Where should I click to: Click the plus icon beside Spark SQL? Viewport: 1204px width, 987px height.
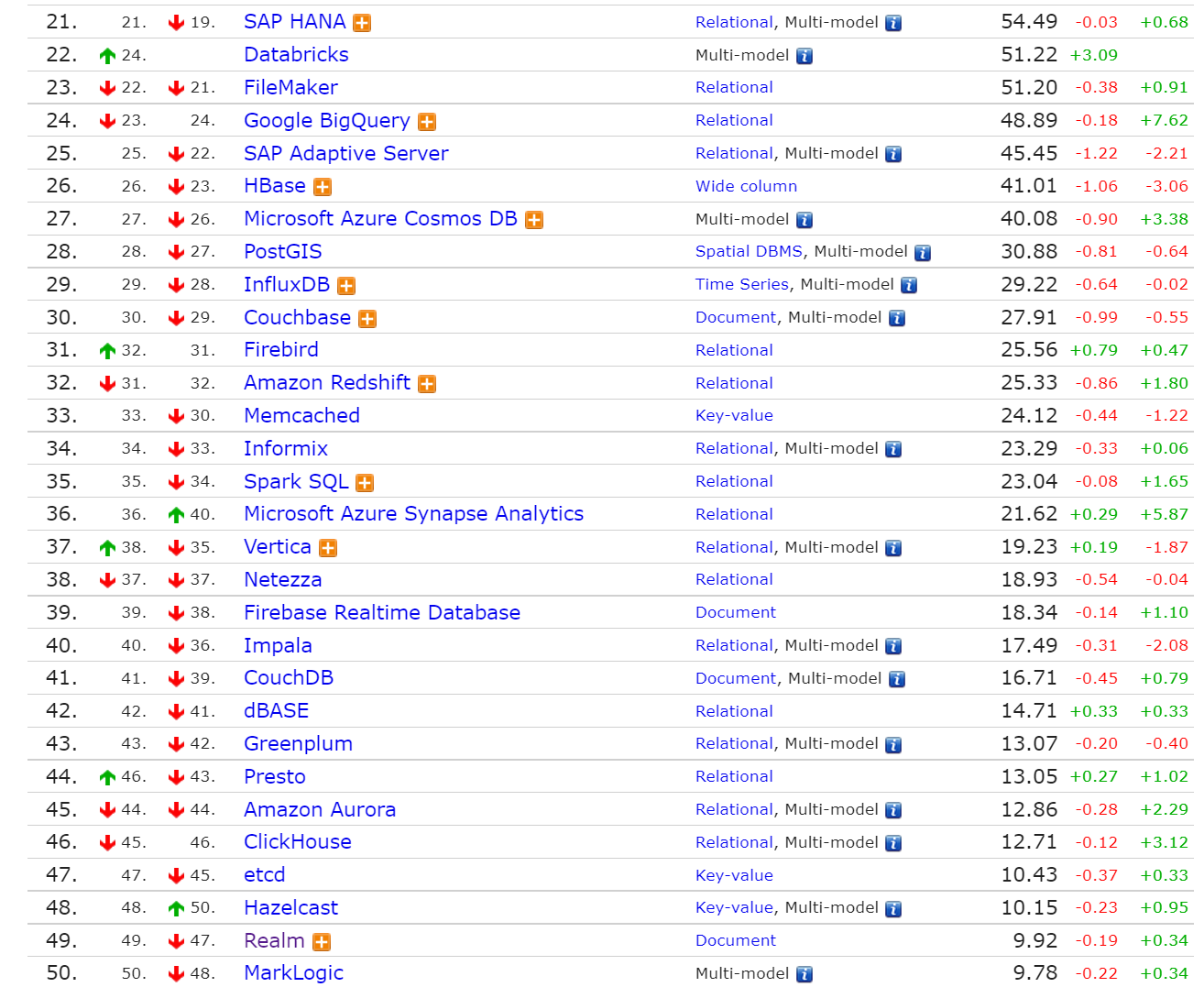click(x=365, y=483)
